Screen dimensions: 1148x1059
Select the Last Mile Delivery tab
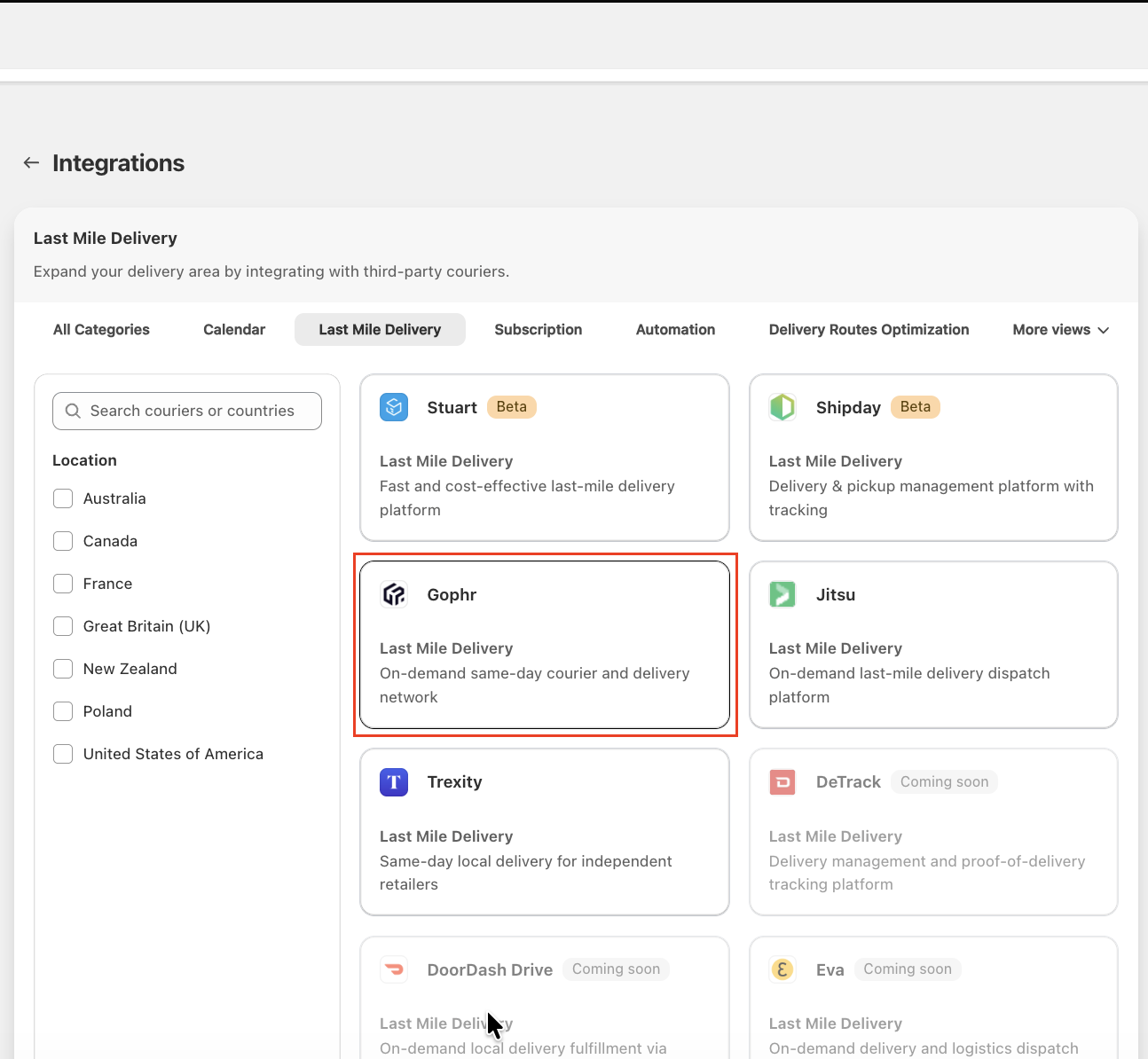click(380, 330)
